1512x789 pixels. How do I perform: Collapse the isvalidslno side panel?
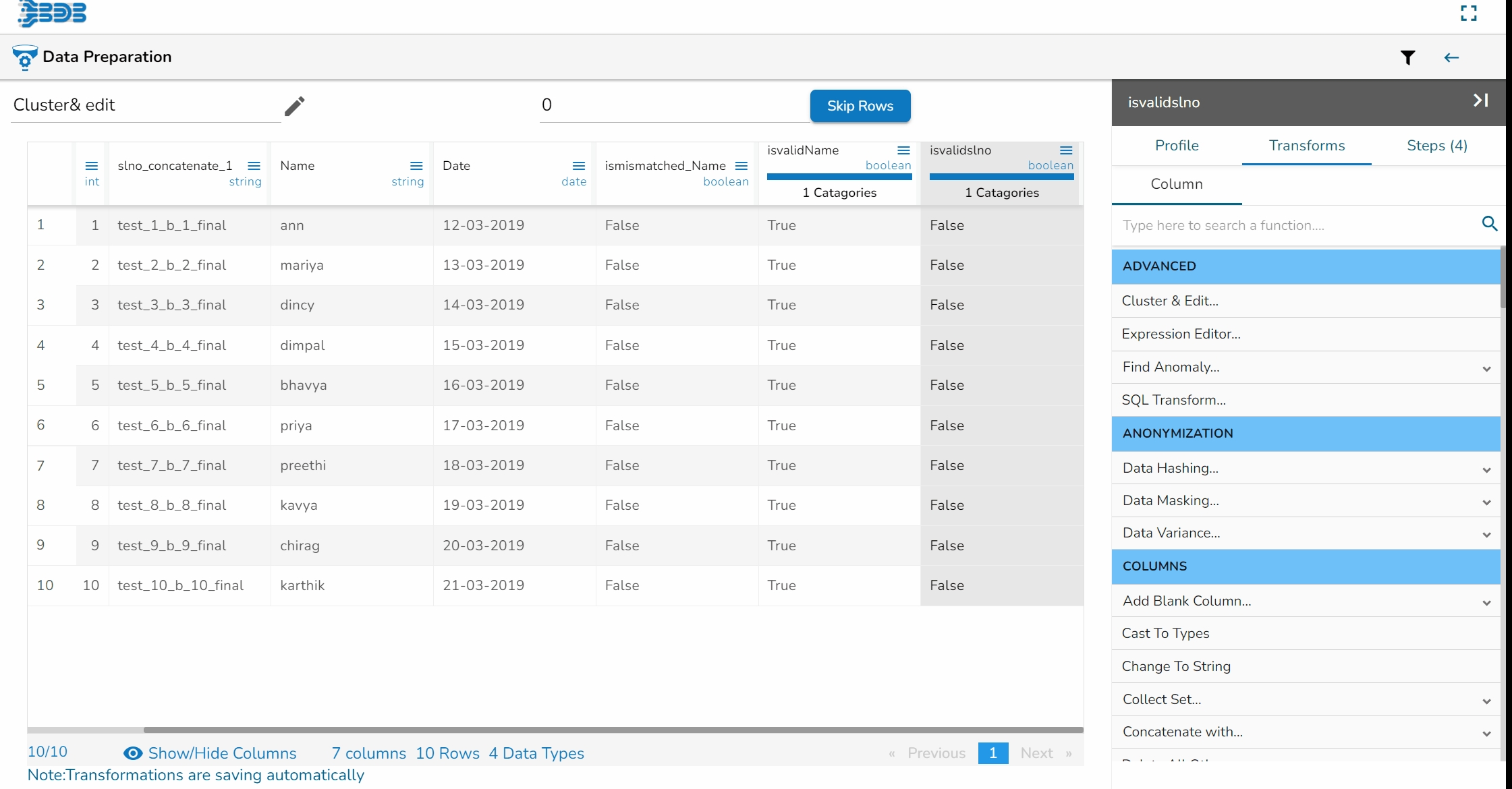[1480, 101]
